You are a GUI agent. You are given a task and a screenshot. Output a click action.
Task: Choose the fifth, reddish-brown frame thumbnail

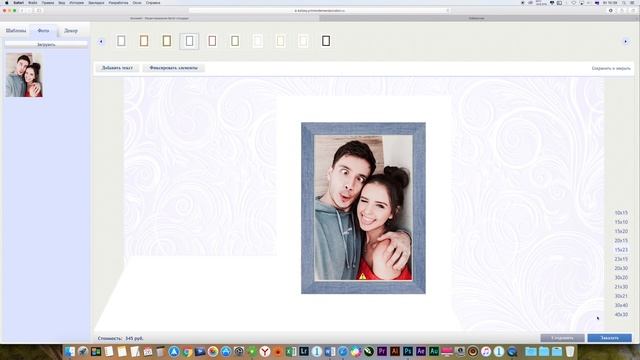tap(212, 41)
